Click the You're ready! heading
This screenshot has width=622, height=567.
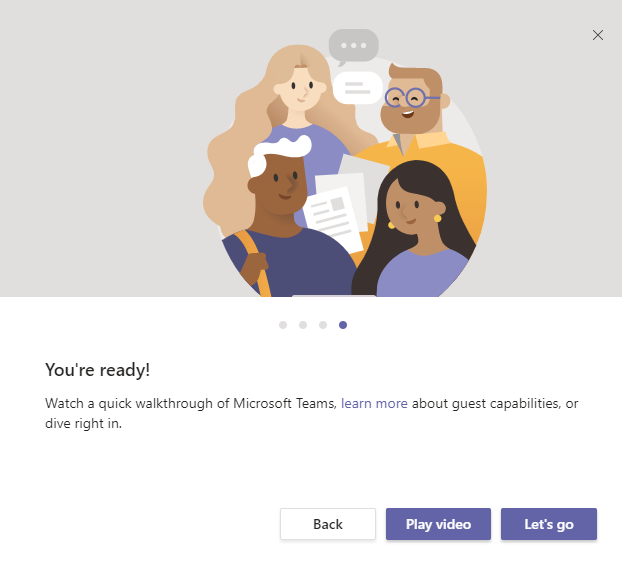(x=98, y=370)
